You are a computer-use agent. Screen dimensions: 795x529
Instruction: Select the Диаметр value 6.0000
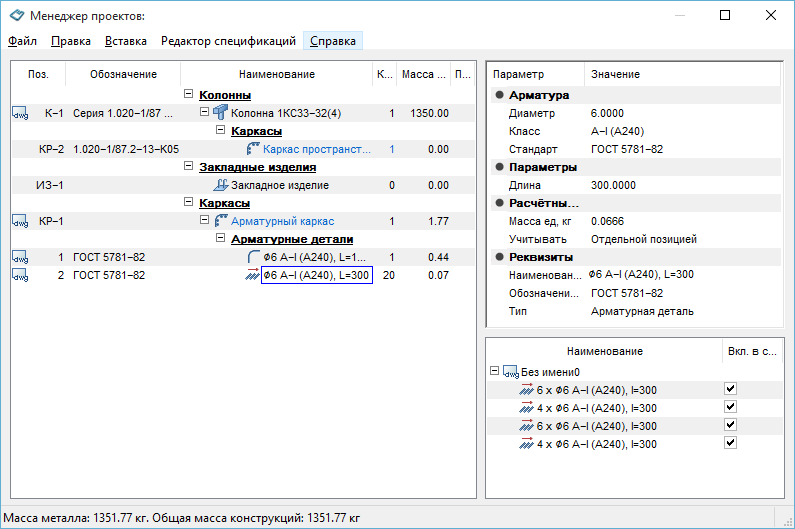point(607,113)
